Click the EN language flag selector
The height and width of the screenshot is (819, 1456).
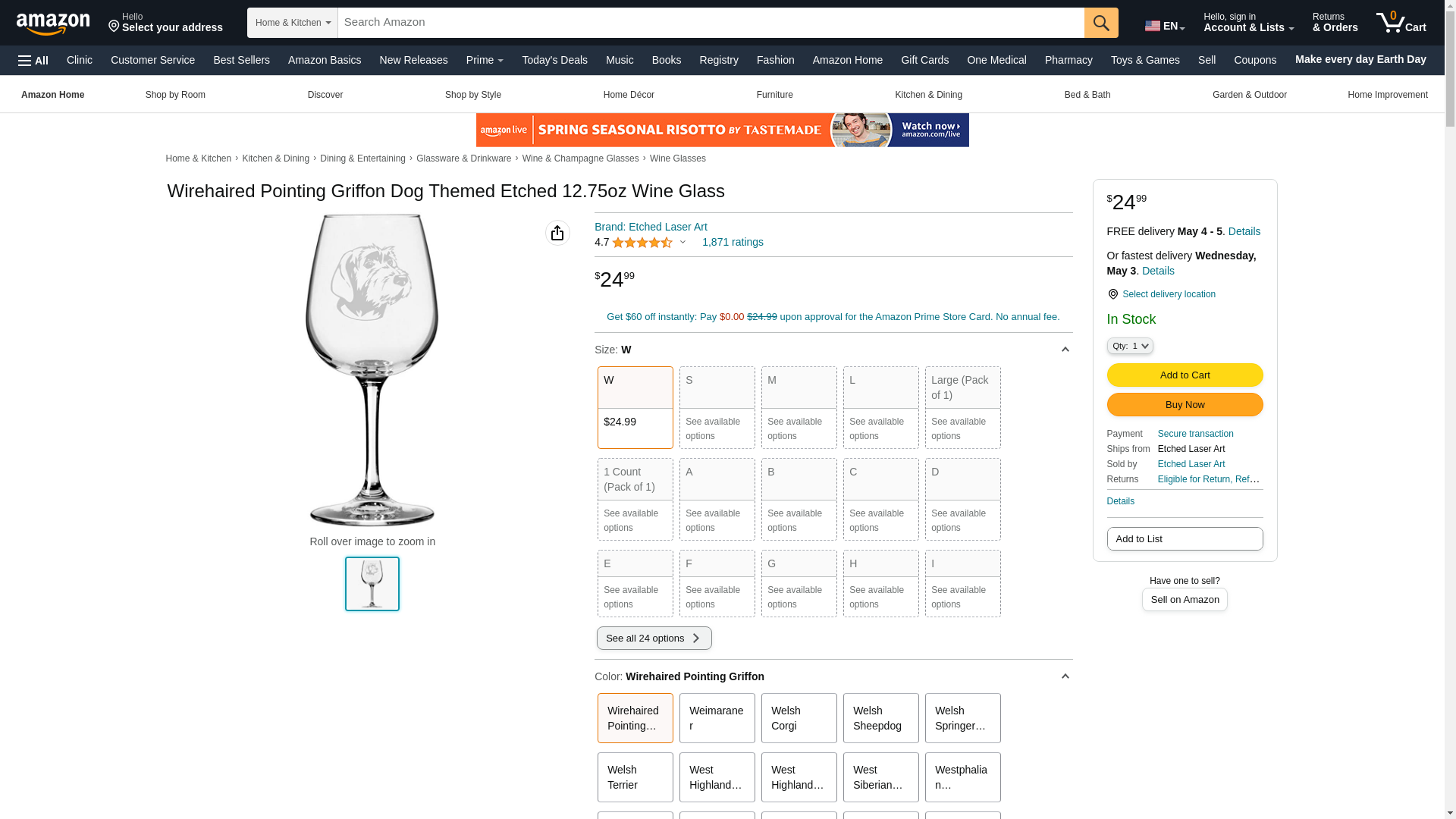coord(1165,26)
